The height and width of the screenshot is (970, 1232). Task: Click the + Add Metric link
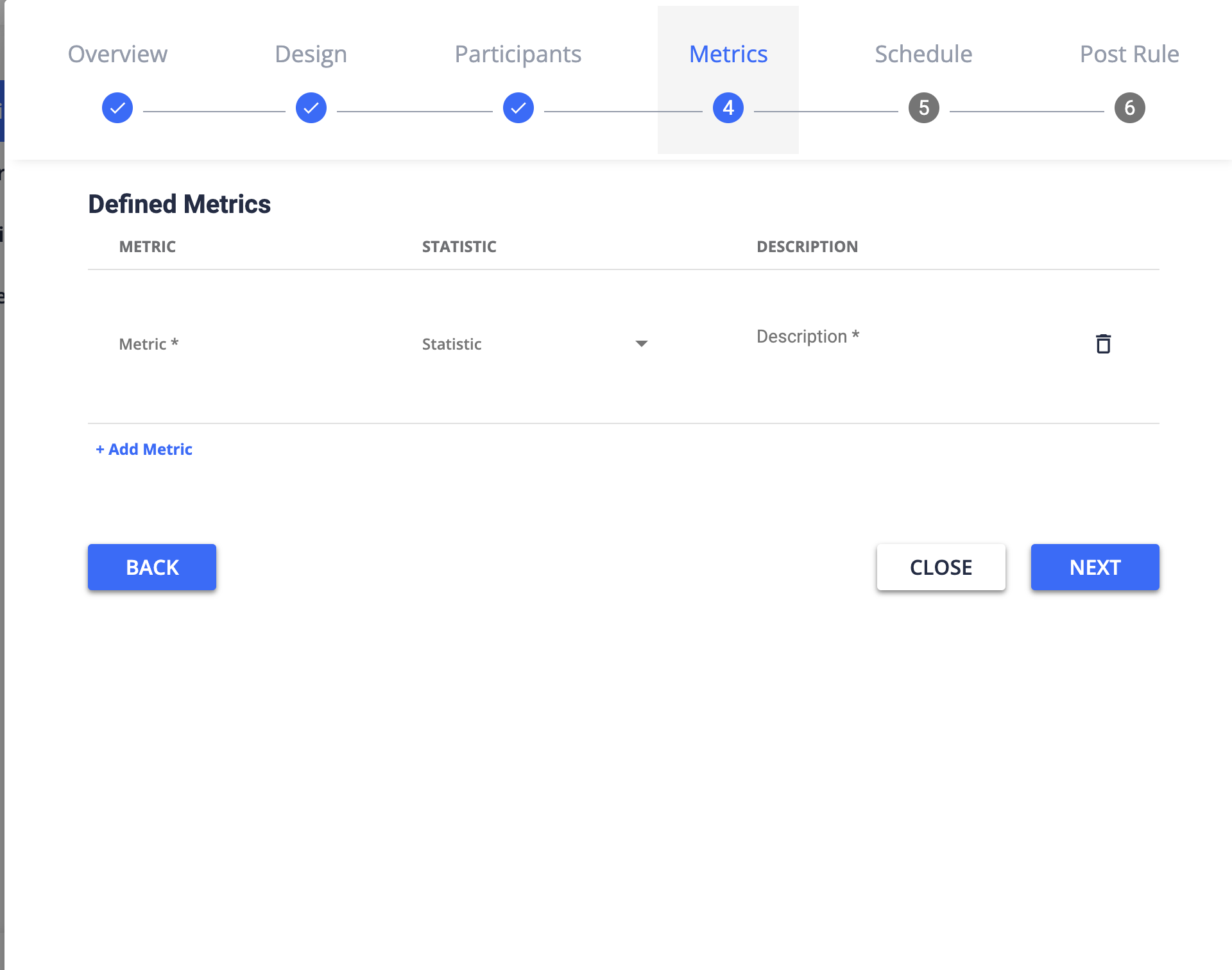click(x=143, y=449)
